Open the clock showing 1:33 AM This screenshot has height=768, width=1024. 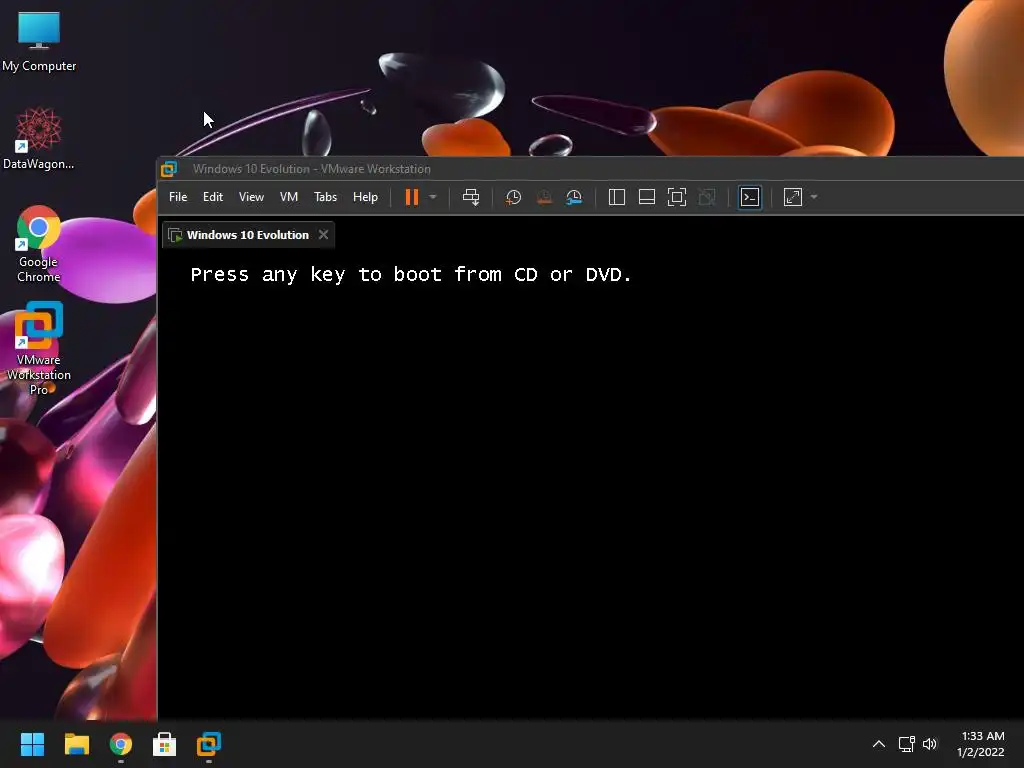(981, 744)
